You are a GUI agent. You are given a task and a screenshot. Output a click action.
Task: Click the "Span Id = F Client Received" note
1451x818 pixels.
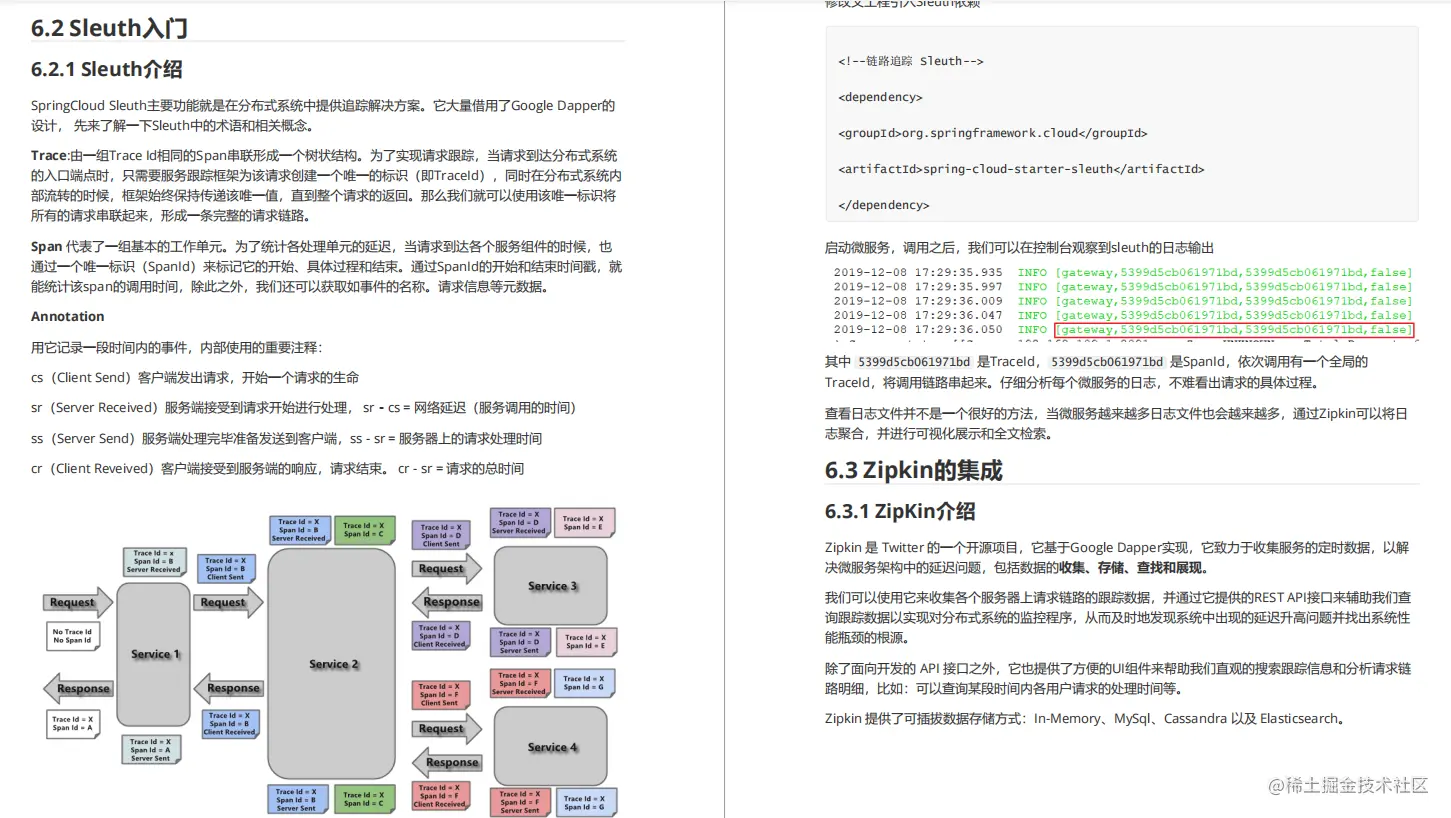pos(440,796)
